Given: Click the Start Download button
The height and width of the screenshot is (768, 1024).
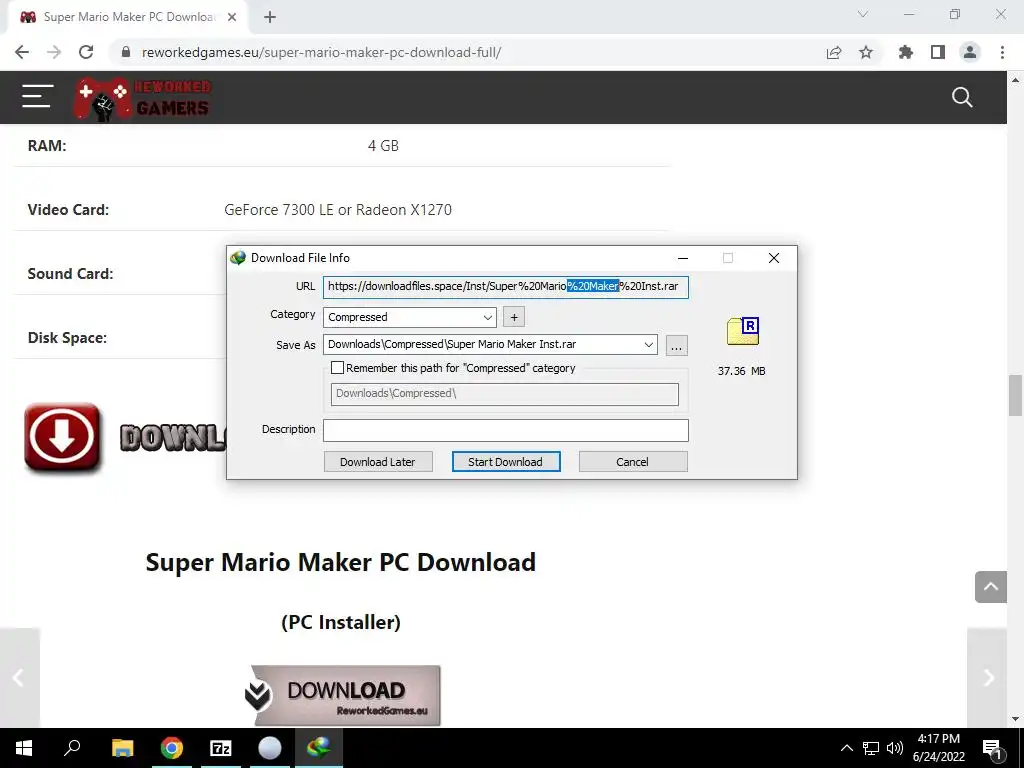Looking at the screenshot, I should point(506,462).
